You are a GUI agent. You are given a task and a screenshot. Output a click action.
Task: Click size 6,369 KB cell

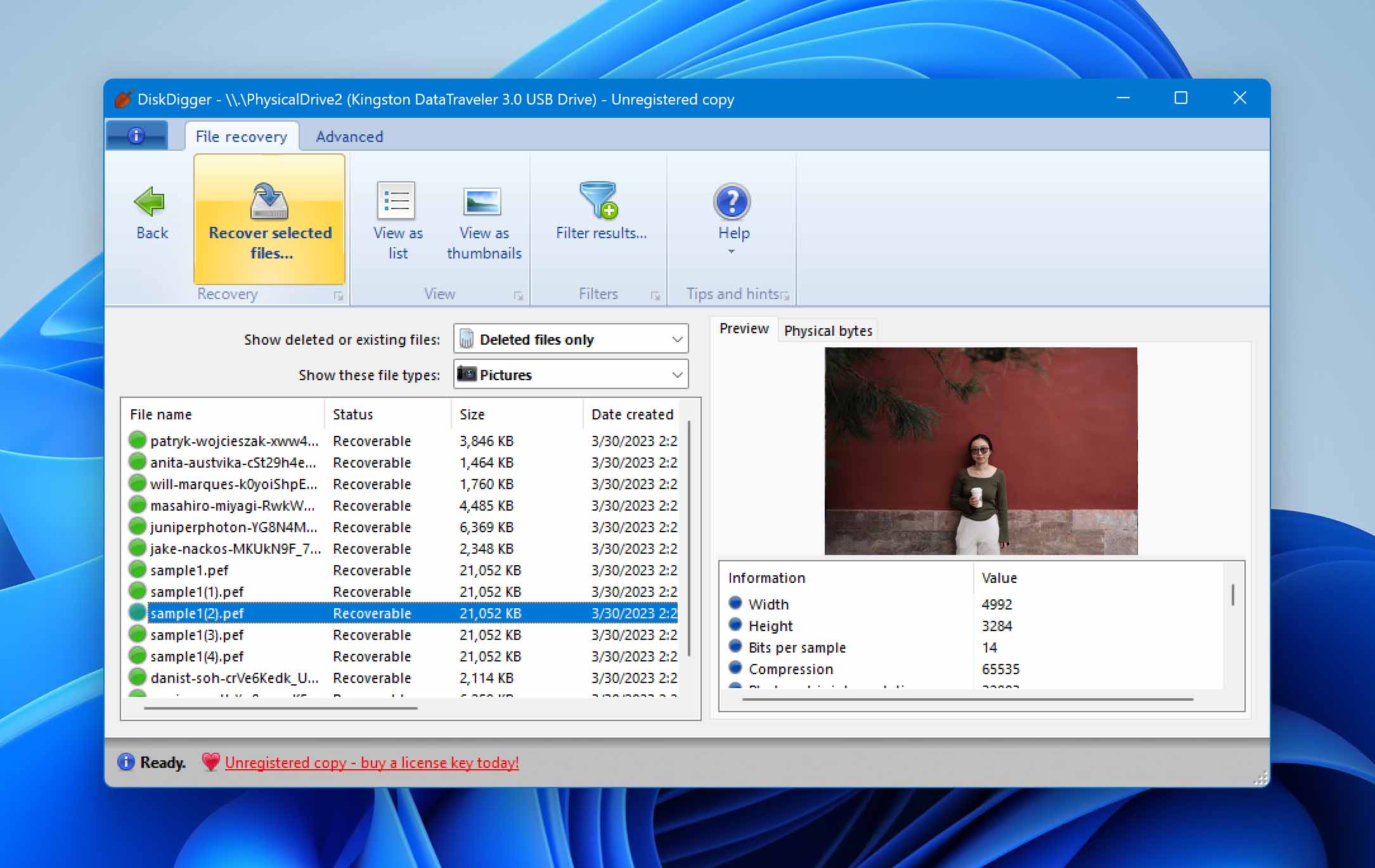(486, 527)
